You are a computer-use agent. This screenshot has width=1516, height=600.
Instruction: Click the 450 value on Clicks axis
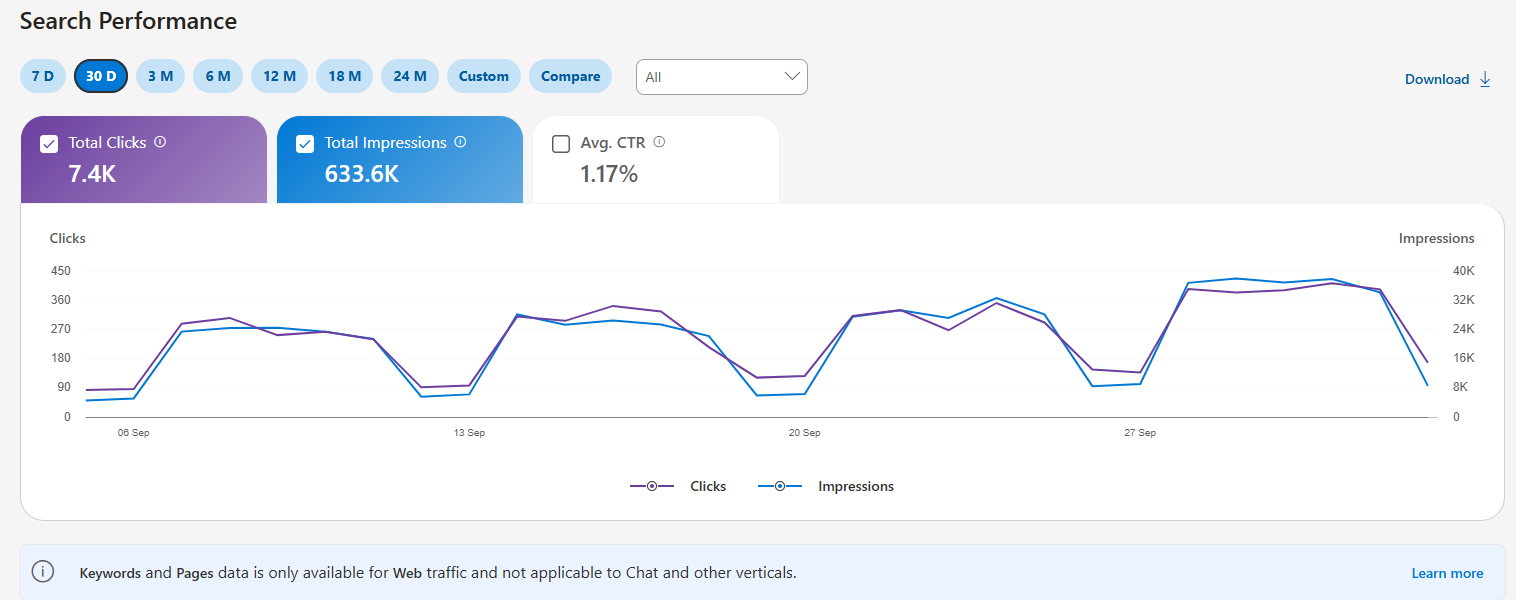pos(60,271)
